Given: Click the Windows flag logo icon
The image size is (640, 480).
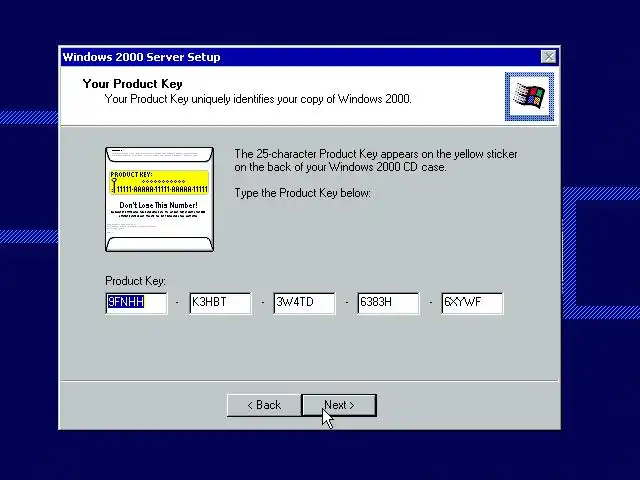Looking at the screenshot, I should [529, 97].
